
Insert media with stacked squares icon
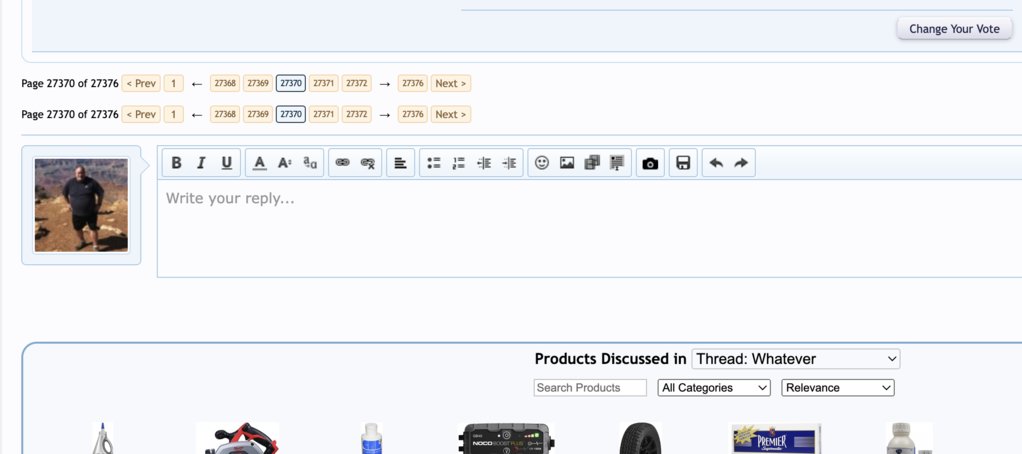click(x=592, y=163)
